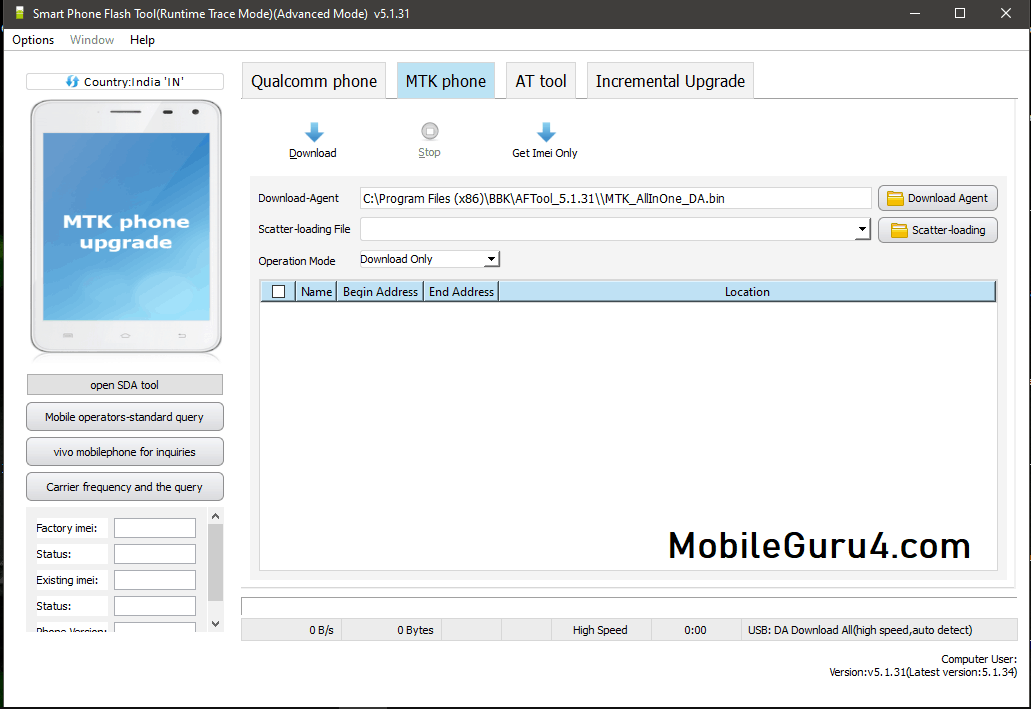The image size is (1031, 709).
Task: Click the Factory imei label
Action: pos(66,528)
